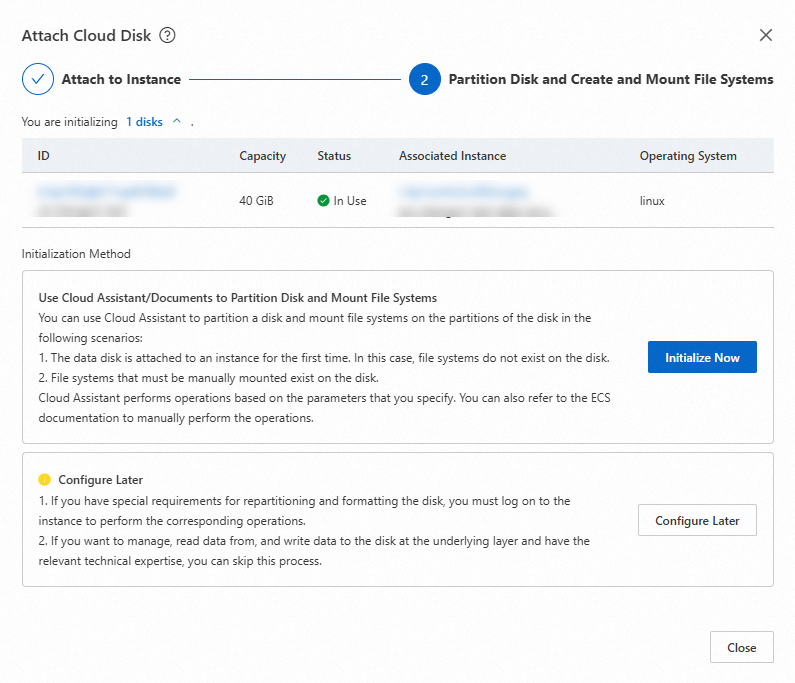Select the 'Partition Disk and Create' step label

coord(610,79)
